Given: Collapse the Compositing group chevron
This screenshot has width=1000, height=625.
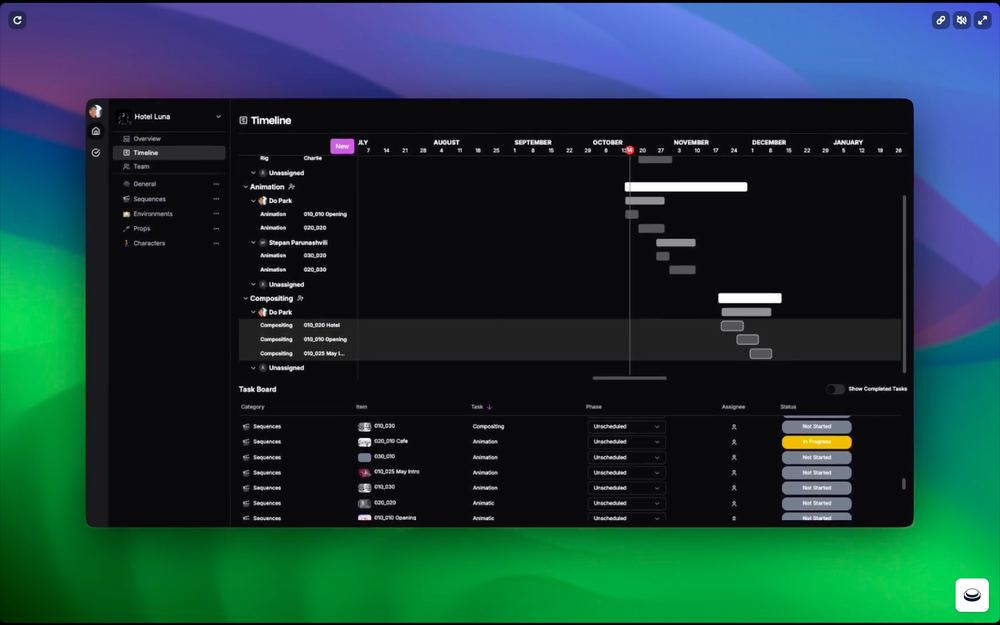Looking at the screenshot, I should point(246,298).
